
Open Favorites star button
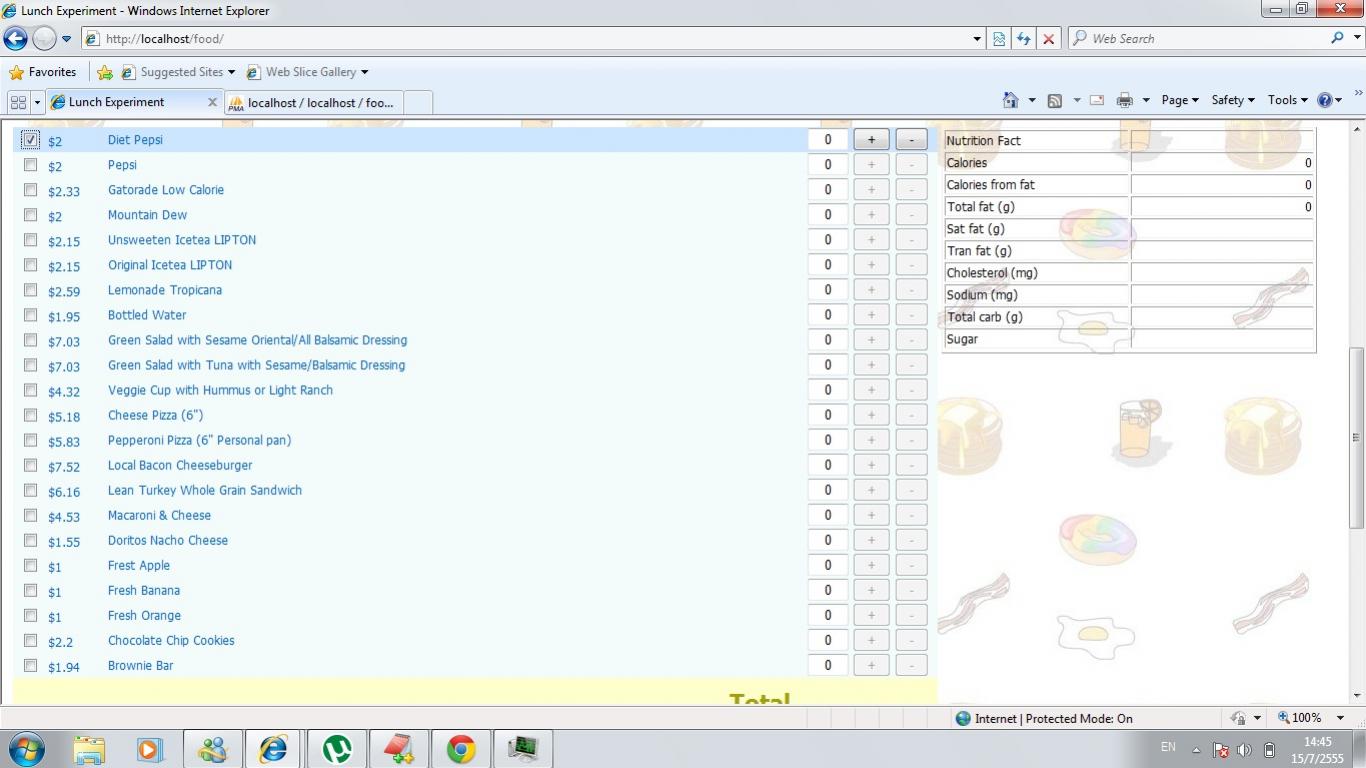pos(43,72)
